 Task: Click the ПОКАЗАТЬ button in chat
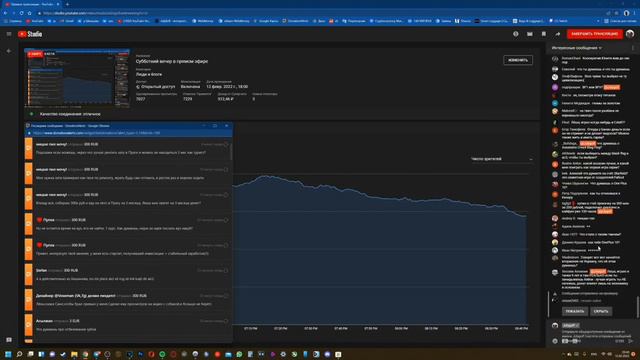pos(575,311)
